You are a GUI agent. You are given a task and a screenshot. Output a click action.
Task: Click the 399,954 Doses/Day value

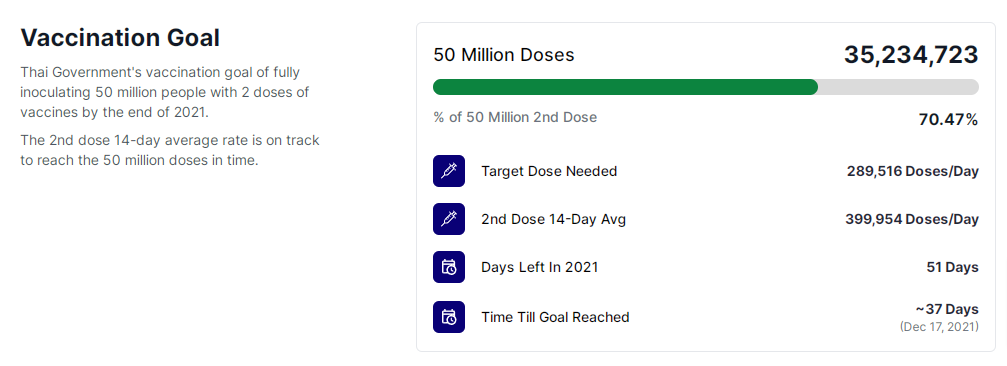(x=912, y=219)
